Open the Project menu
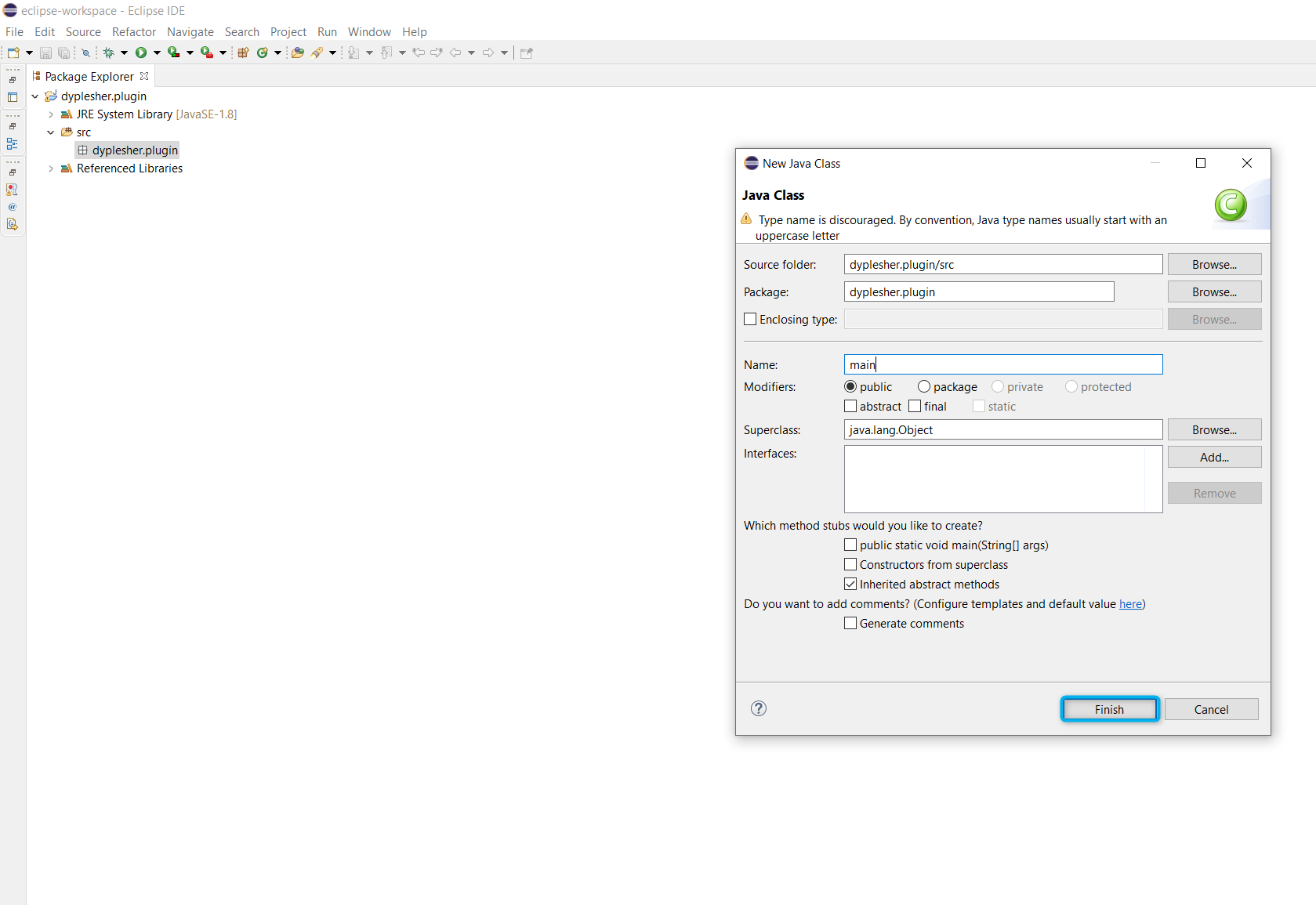Image resolution: width=1316 pixels, height=905 pixels. tap(288, 32)
